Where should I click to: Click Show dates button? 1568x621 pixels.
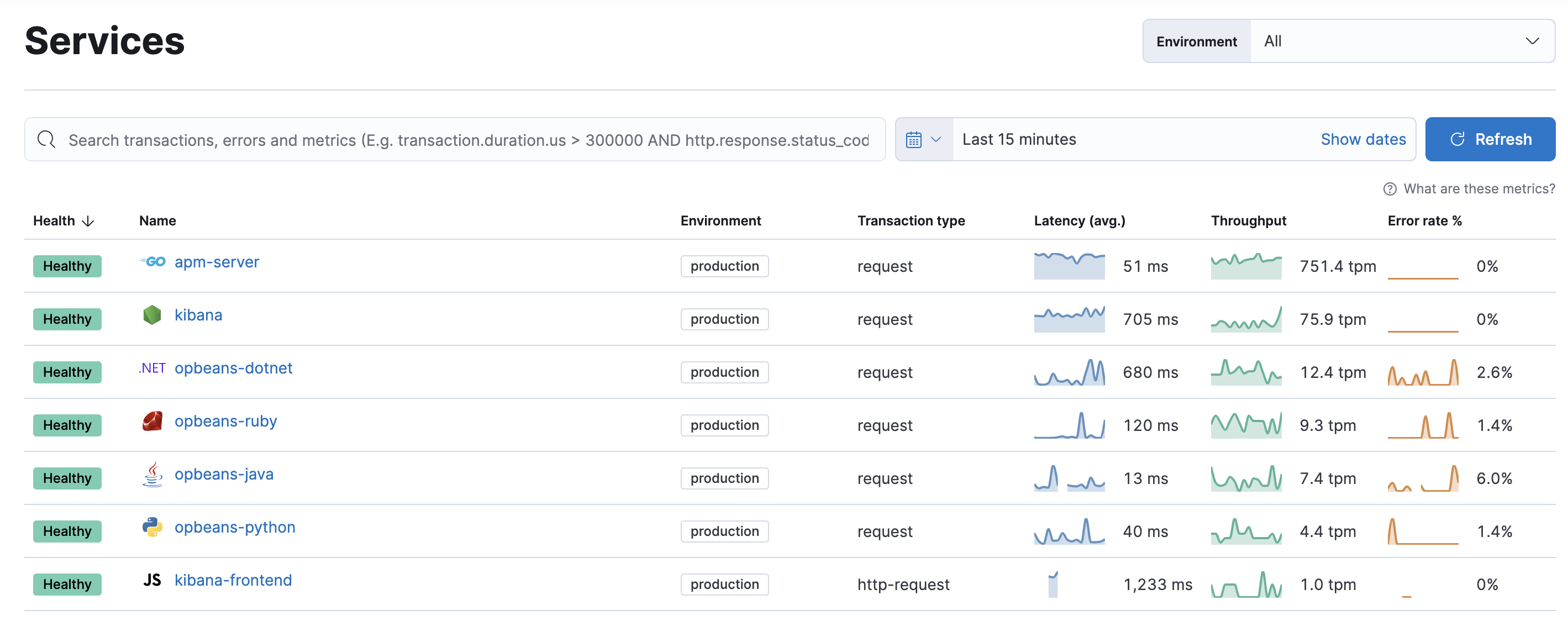click(1362, 139)
